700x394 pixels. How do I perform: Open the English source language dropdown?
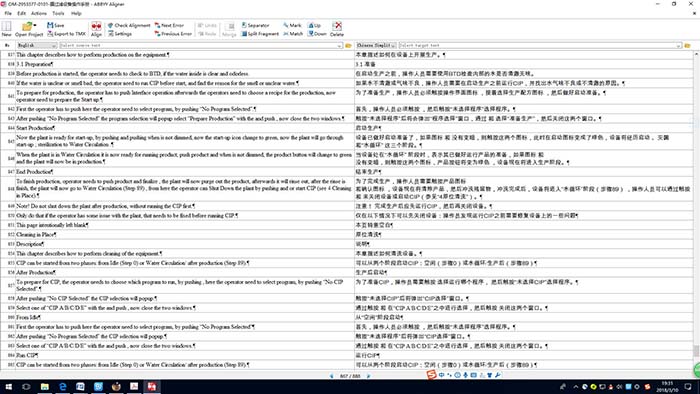[37, 46]
